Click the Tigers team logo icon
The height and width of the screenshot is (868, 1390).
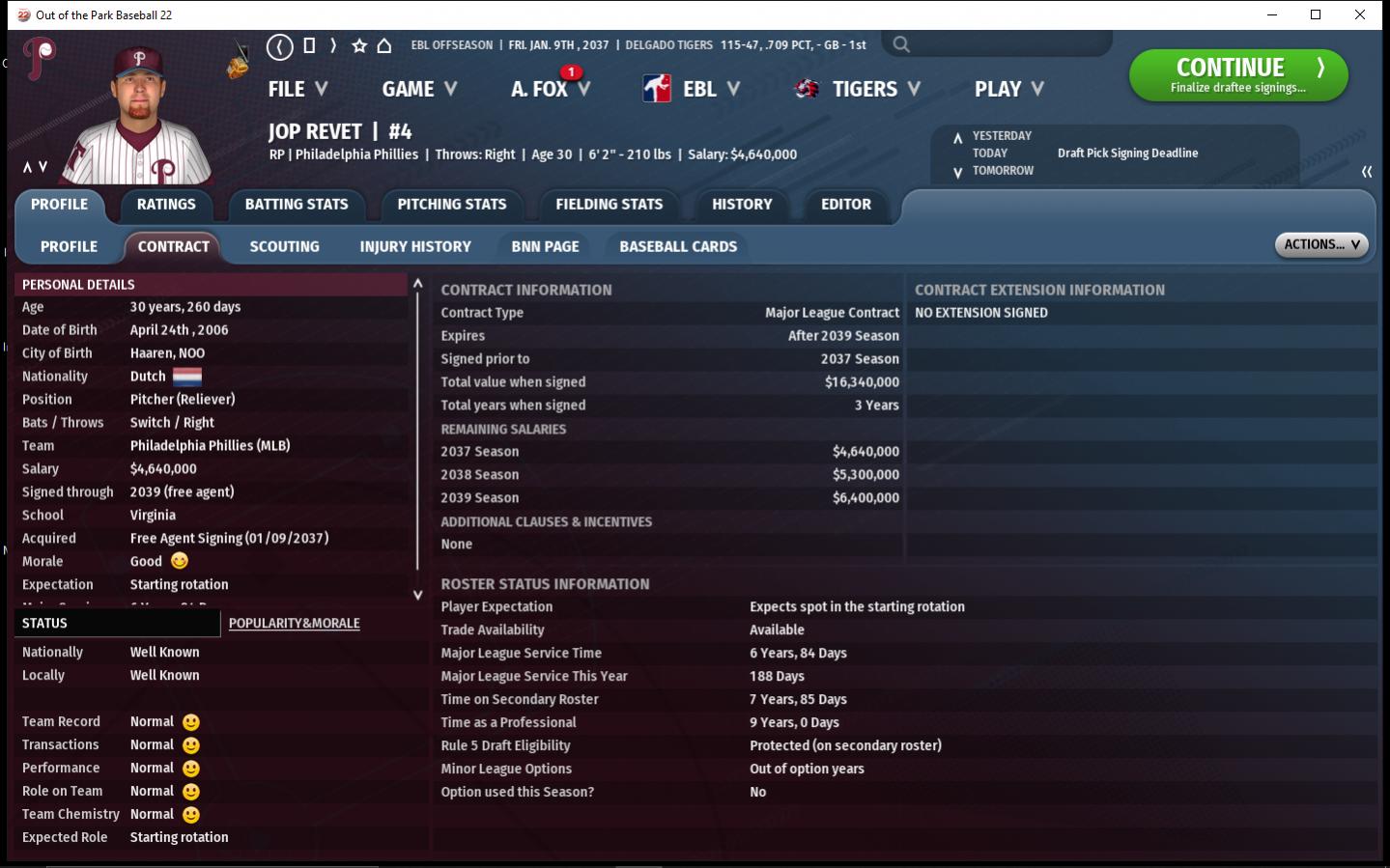pyautogui.click(x=807, y=89)
